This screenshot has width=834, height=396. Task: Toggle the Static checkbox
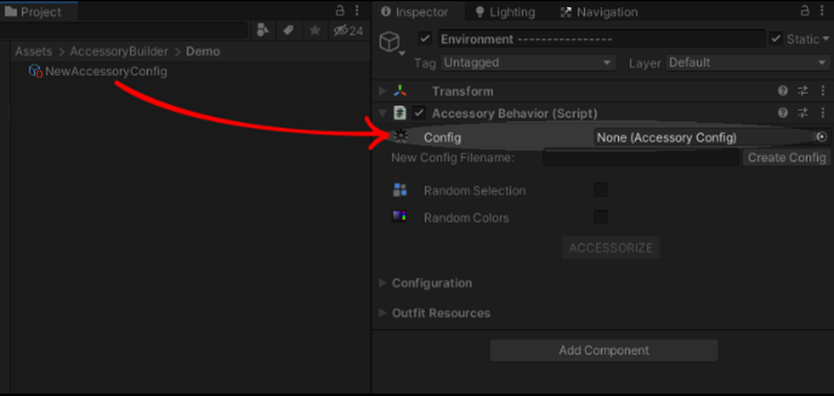point(776,39)
